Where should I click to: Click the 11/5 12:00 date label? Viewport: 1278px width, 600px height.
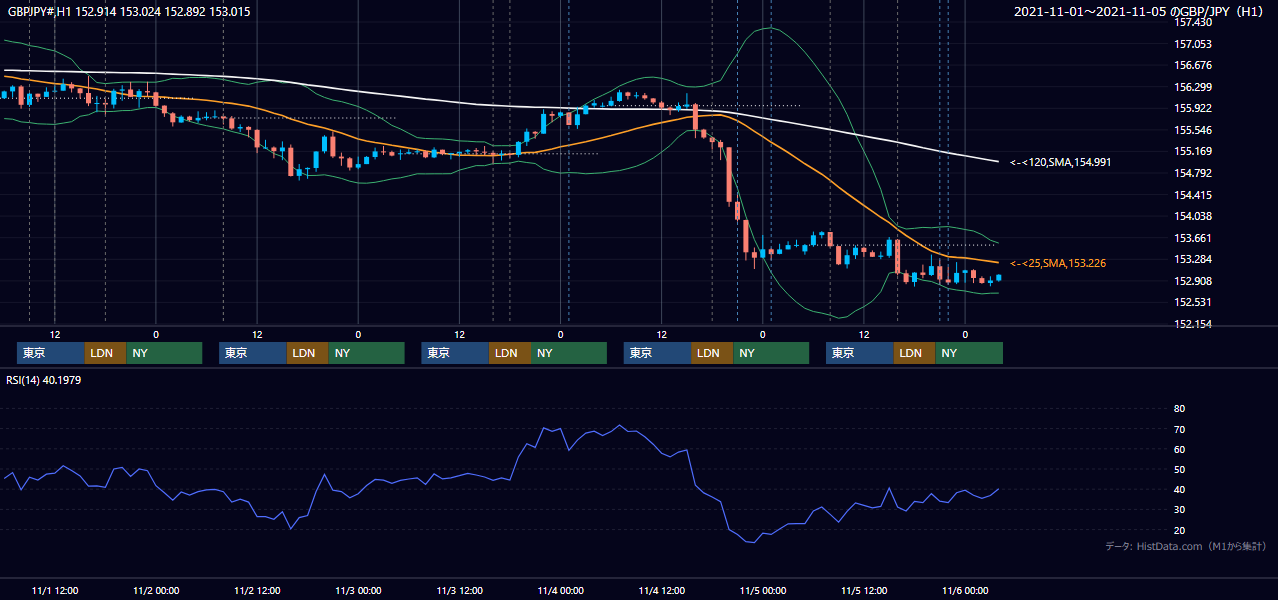tap(864, 591)
